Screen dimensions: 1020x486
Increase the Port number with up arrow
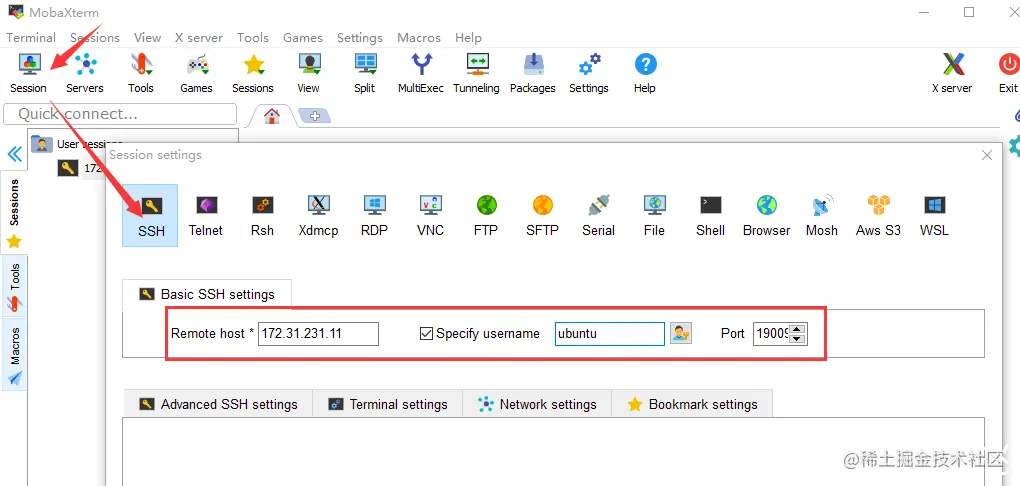(798, 329)
